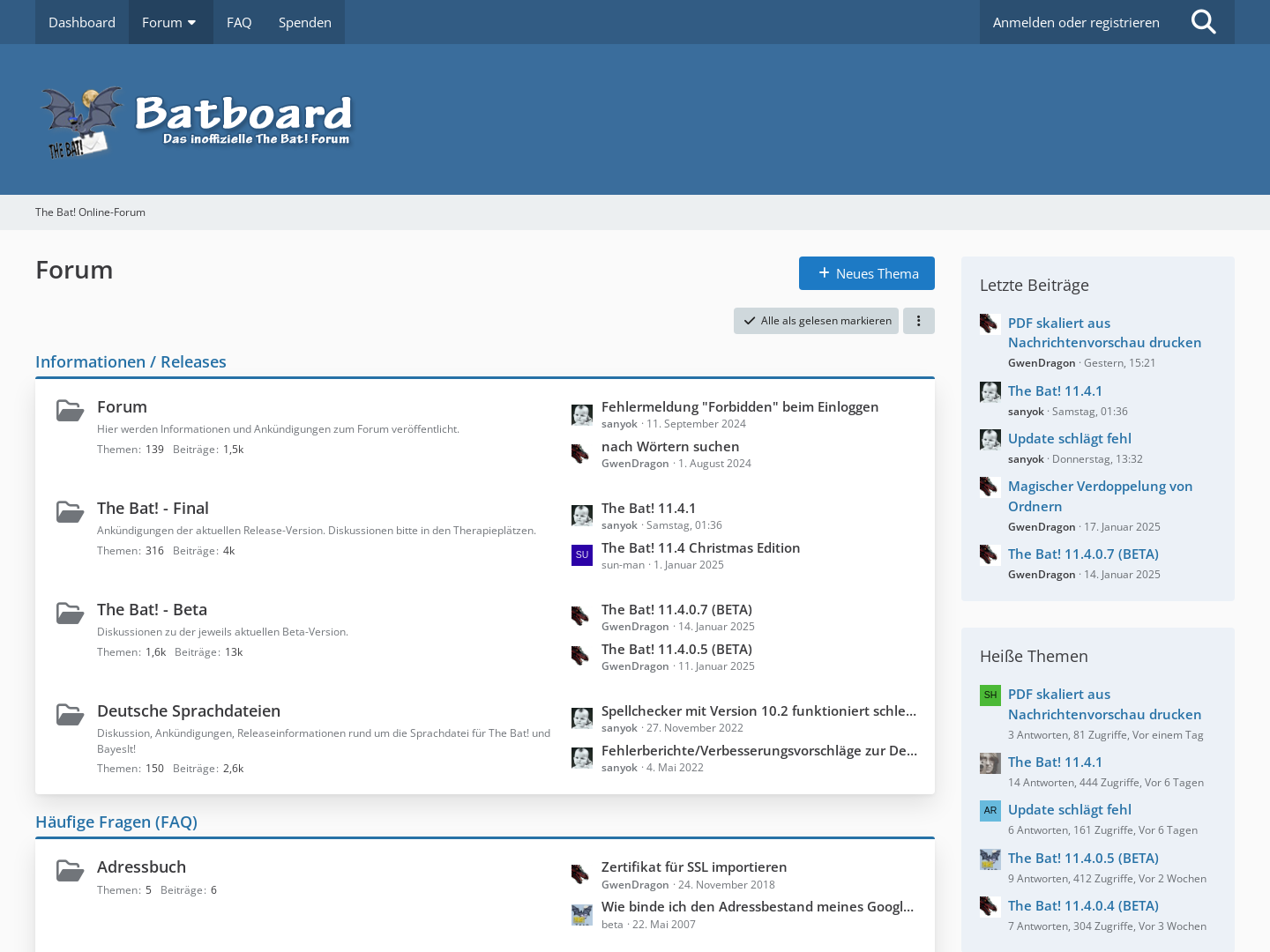Click The Bat! - Beta folder icon
Viewport: 1270px width, 952px height.
71,614
